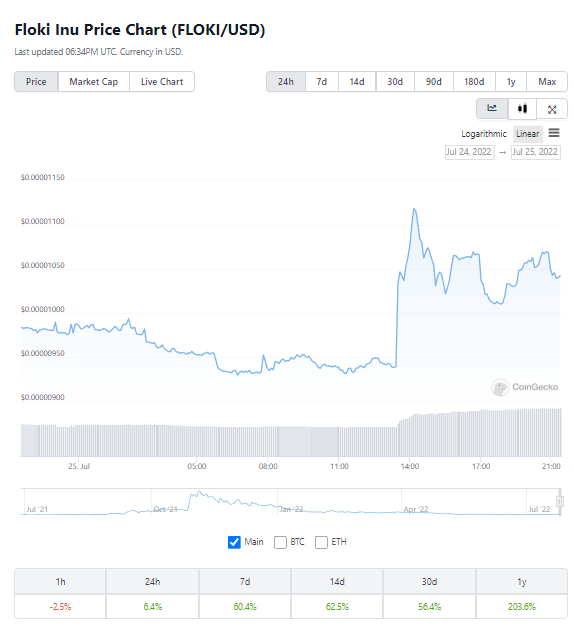The width and height of the screenshot is (574, 635).
Task: Click the 1y change value 203.6%
Action: point(522,607)
